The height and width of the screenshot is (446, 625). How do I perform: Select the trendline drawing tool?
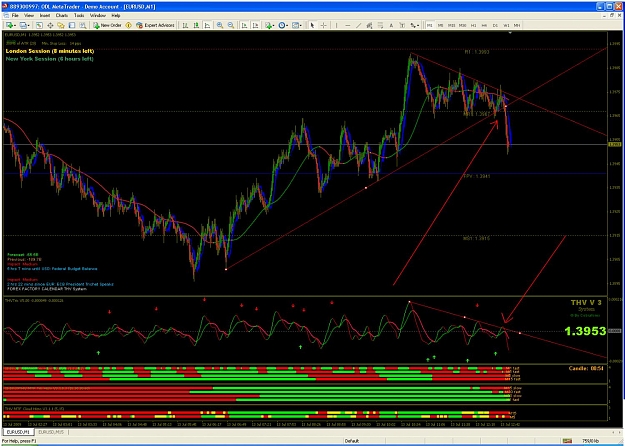358,25
